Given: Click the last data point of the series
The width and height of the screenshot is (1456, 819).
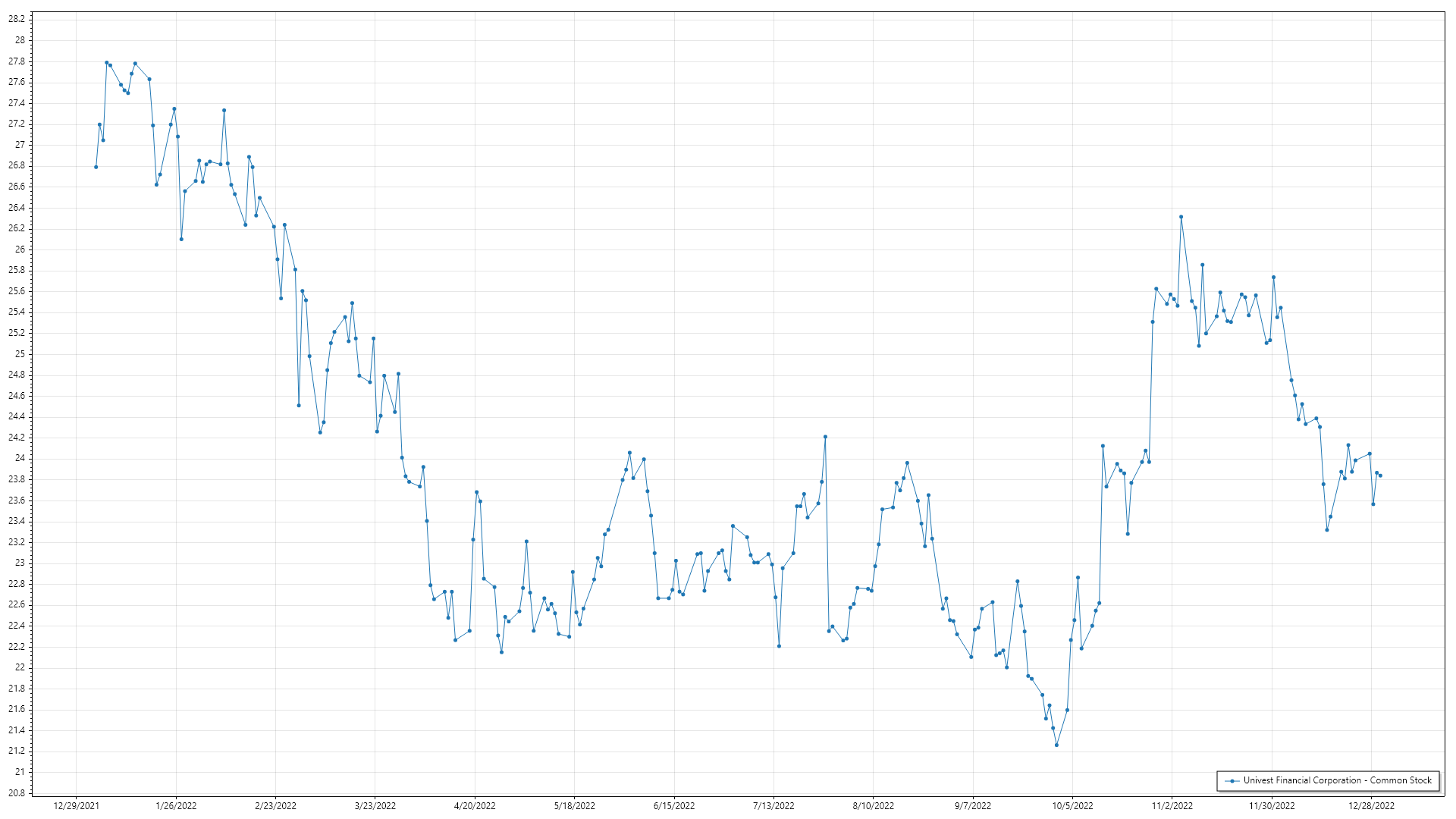Looking at the screenshot, I should click(1380, 475).
